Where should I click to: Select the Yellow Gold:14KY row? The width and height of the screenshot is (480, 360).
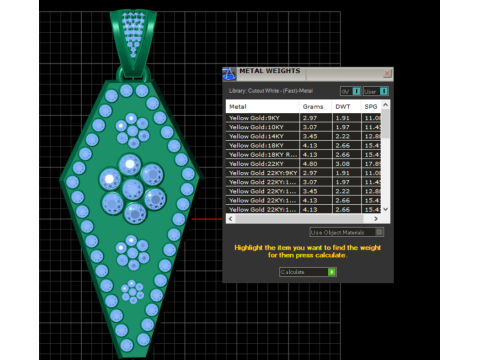(303, 136)
